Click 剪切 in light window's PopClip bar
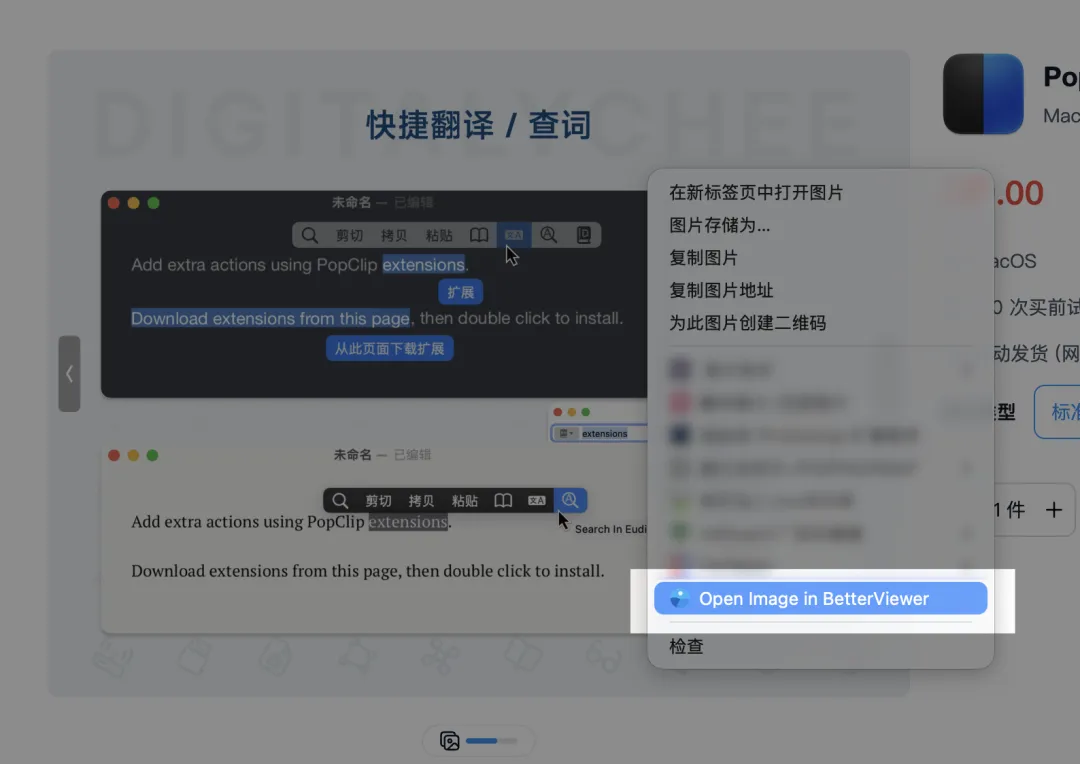This screenshot has width=1080, height=764. (378, 501)
